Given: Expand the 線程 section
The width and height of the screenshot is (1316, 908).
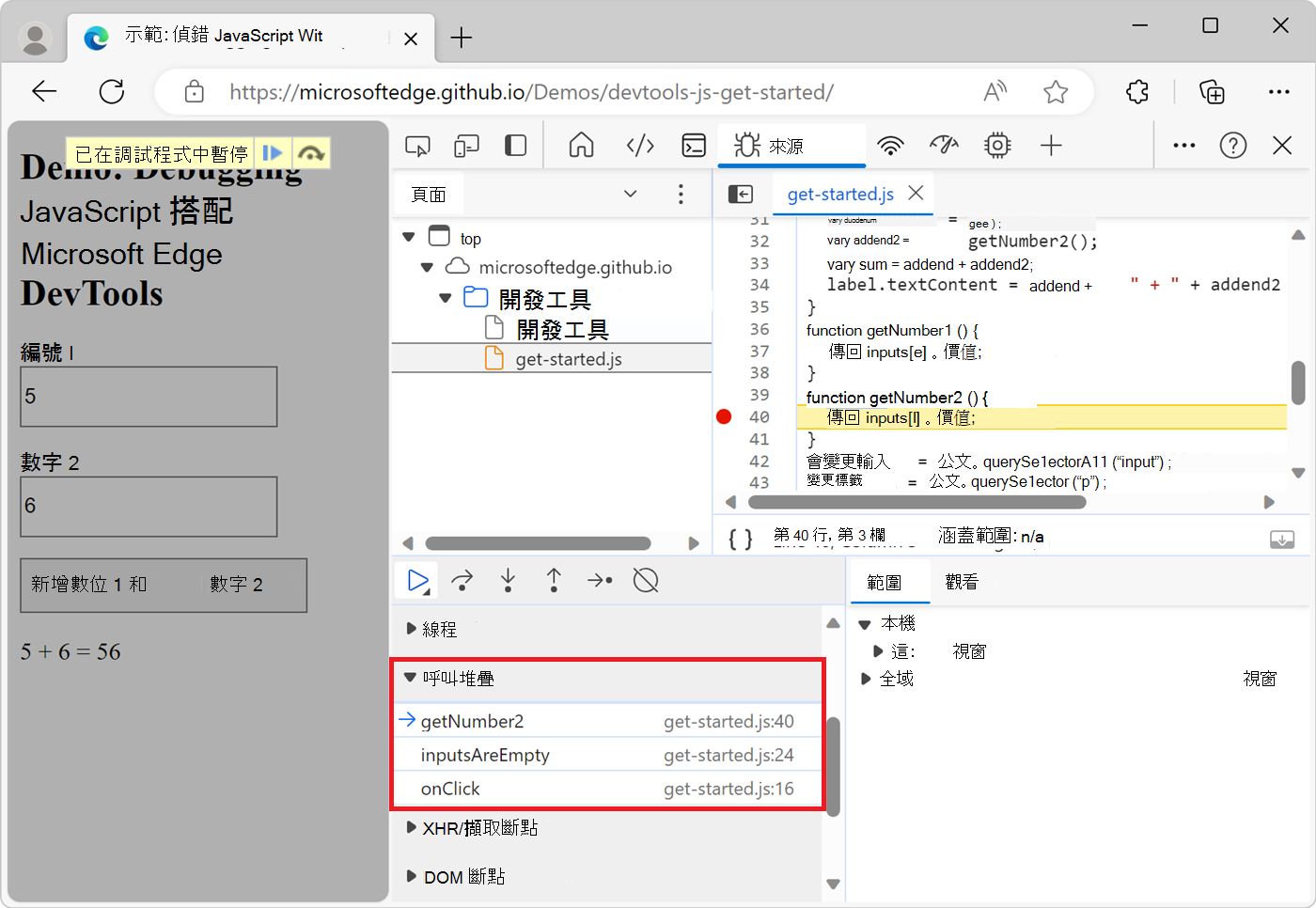Looking at the screenshot, I should [411, 629].
